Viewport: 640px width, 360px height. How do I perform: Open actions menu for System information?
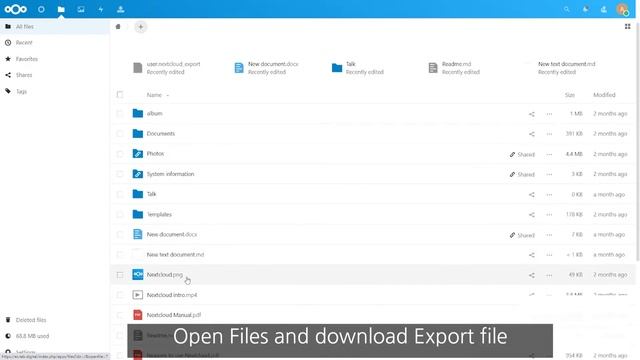coord(549,174)
